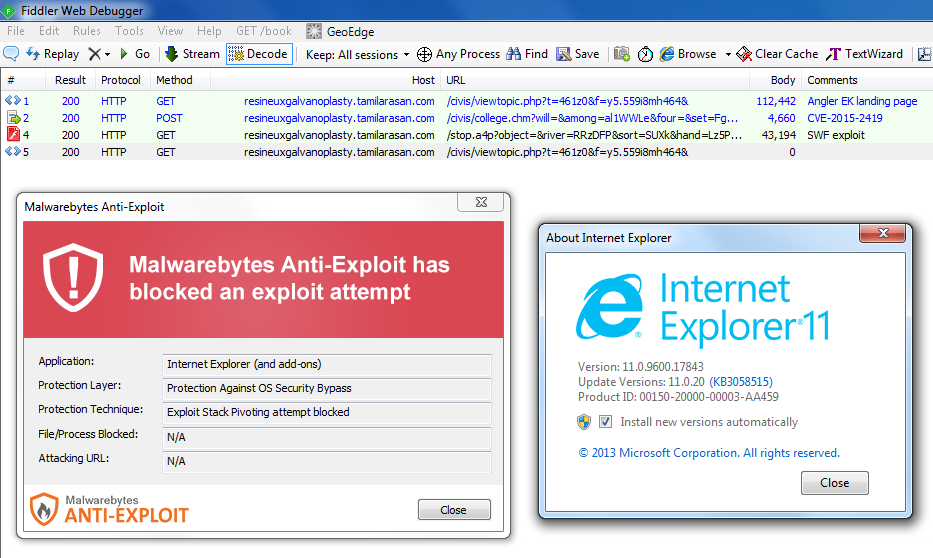Toggle the Decode button
933x558 pixels.
point(259,54)
